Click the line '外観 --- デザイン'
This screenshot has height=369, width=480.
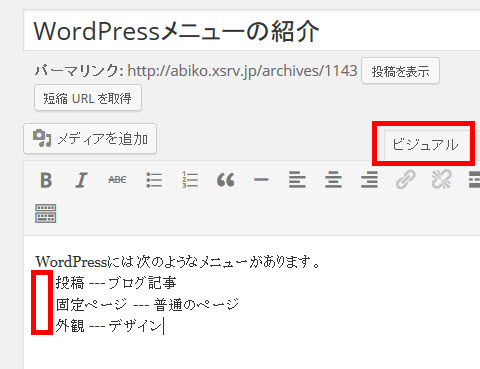pos(109,326)
